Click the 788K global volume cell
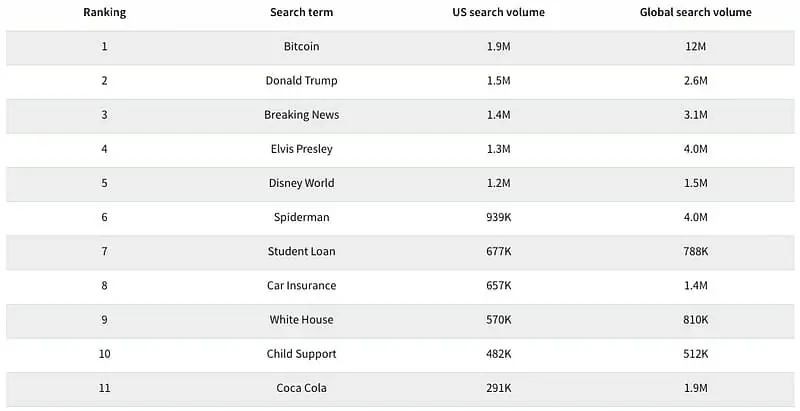The height and width of the screenshot is (411, 800). tap(695, 251)
